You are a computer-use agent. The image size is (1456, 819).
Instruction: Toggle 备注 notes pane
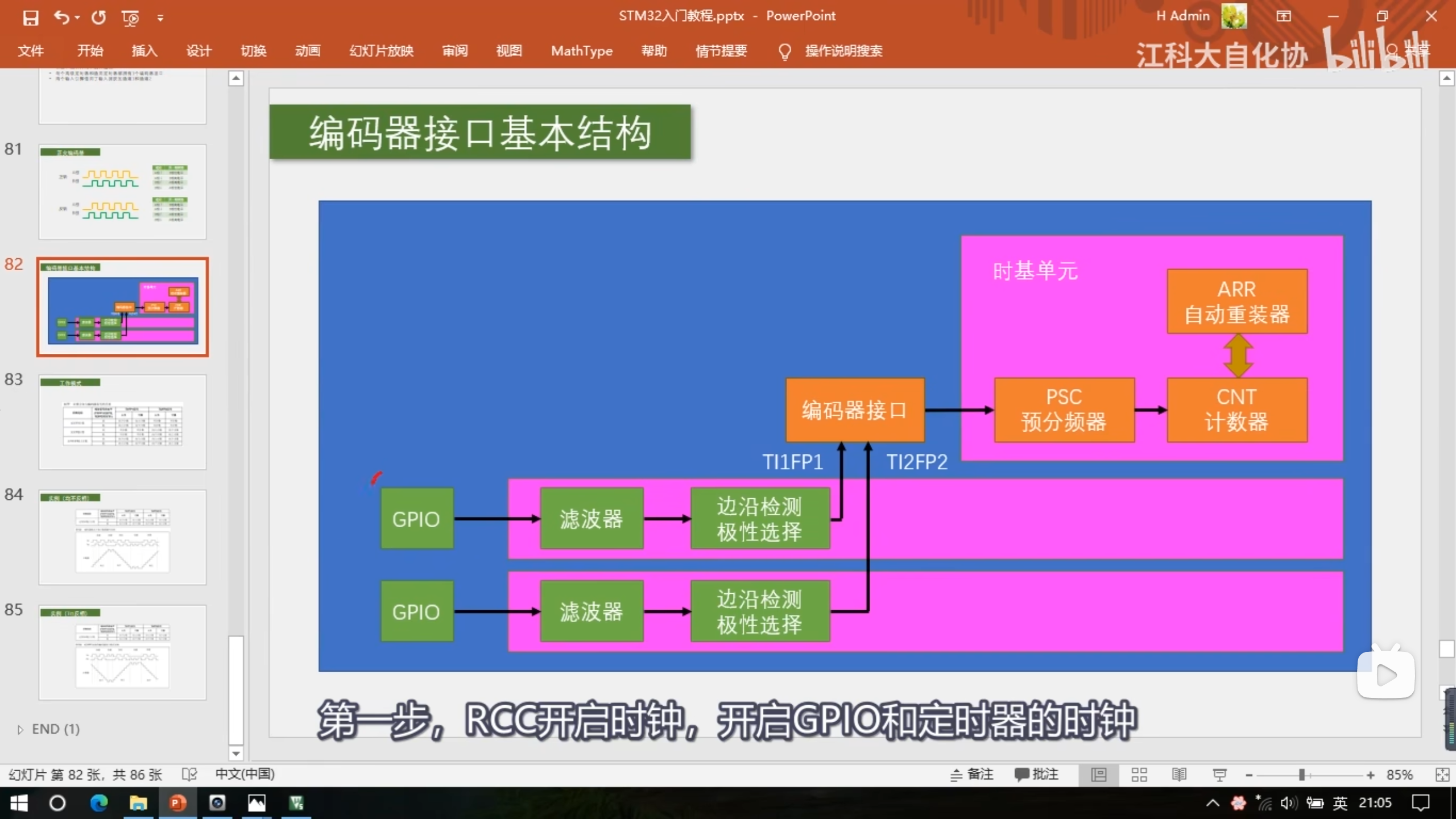coord(972,775)
